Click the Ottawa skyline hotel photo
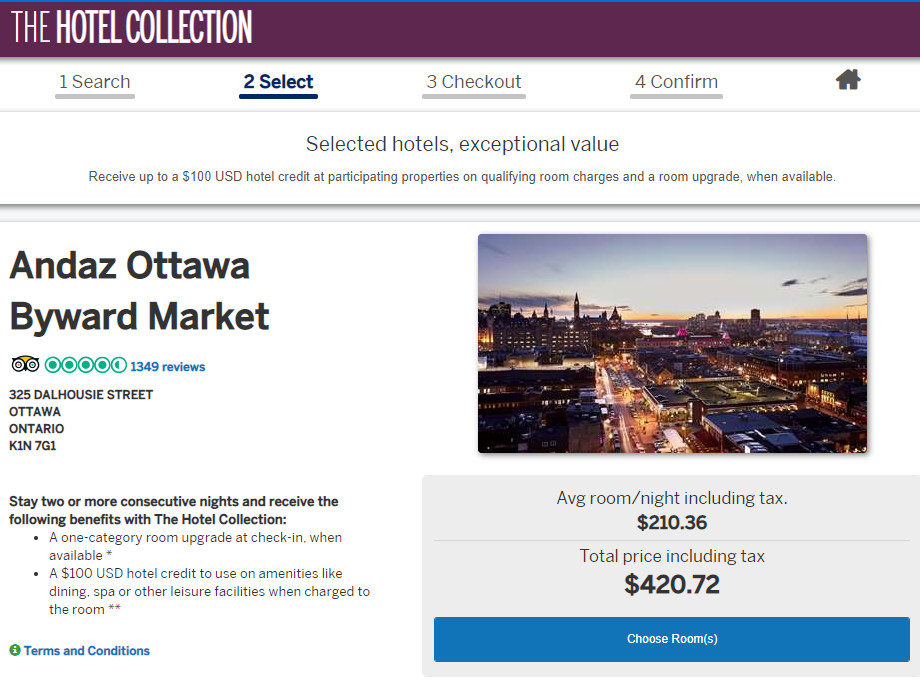Screen dimensions: 920x680 (672, 344)
